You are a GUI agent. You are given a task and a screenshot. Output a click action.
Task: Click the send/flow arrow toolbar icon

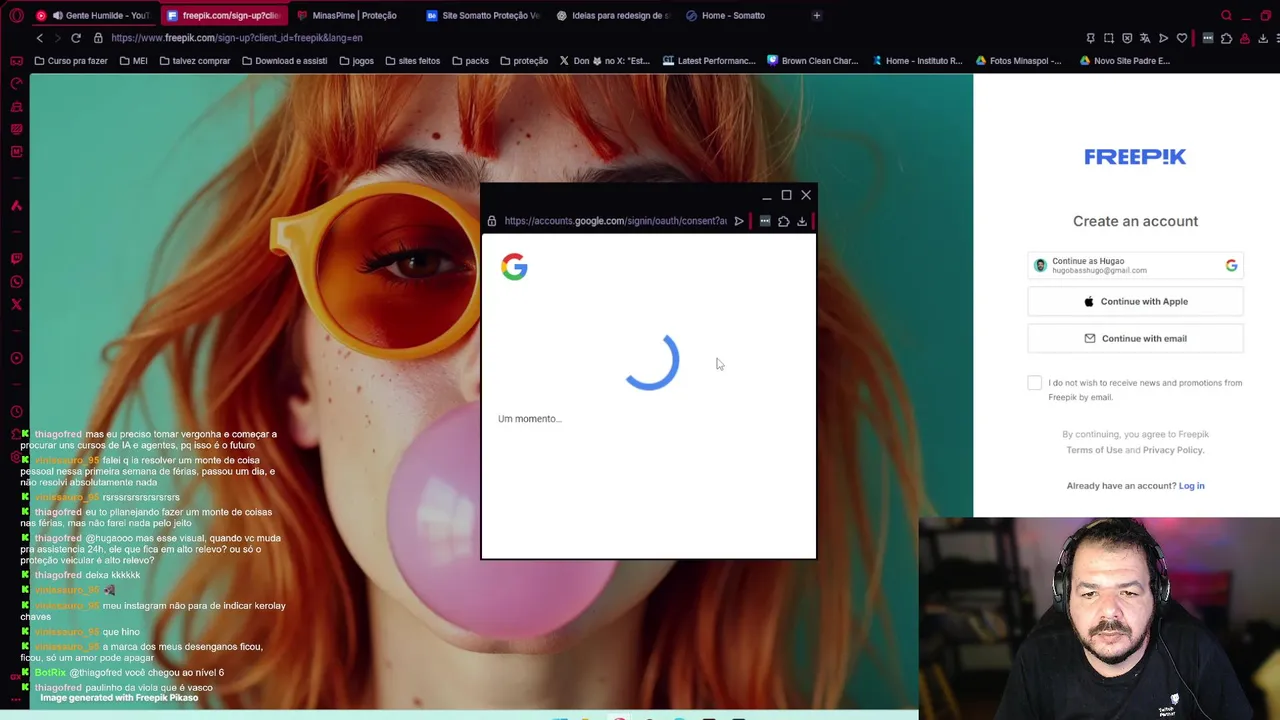click(x=1163, y=38)
